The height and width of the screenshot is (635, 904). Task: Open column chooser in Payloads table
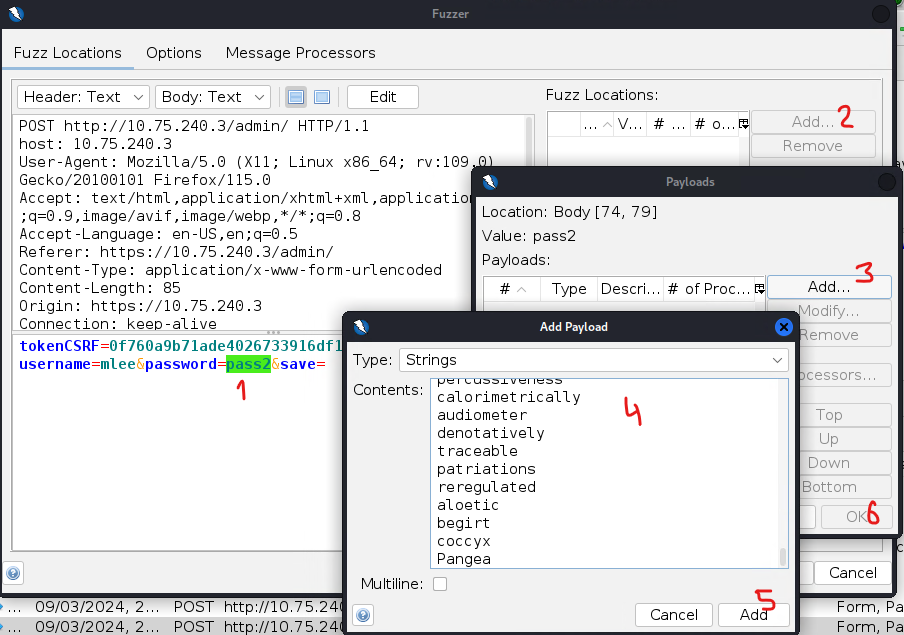tap(759, 289)
